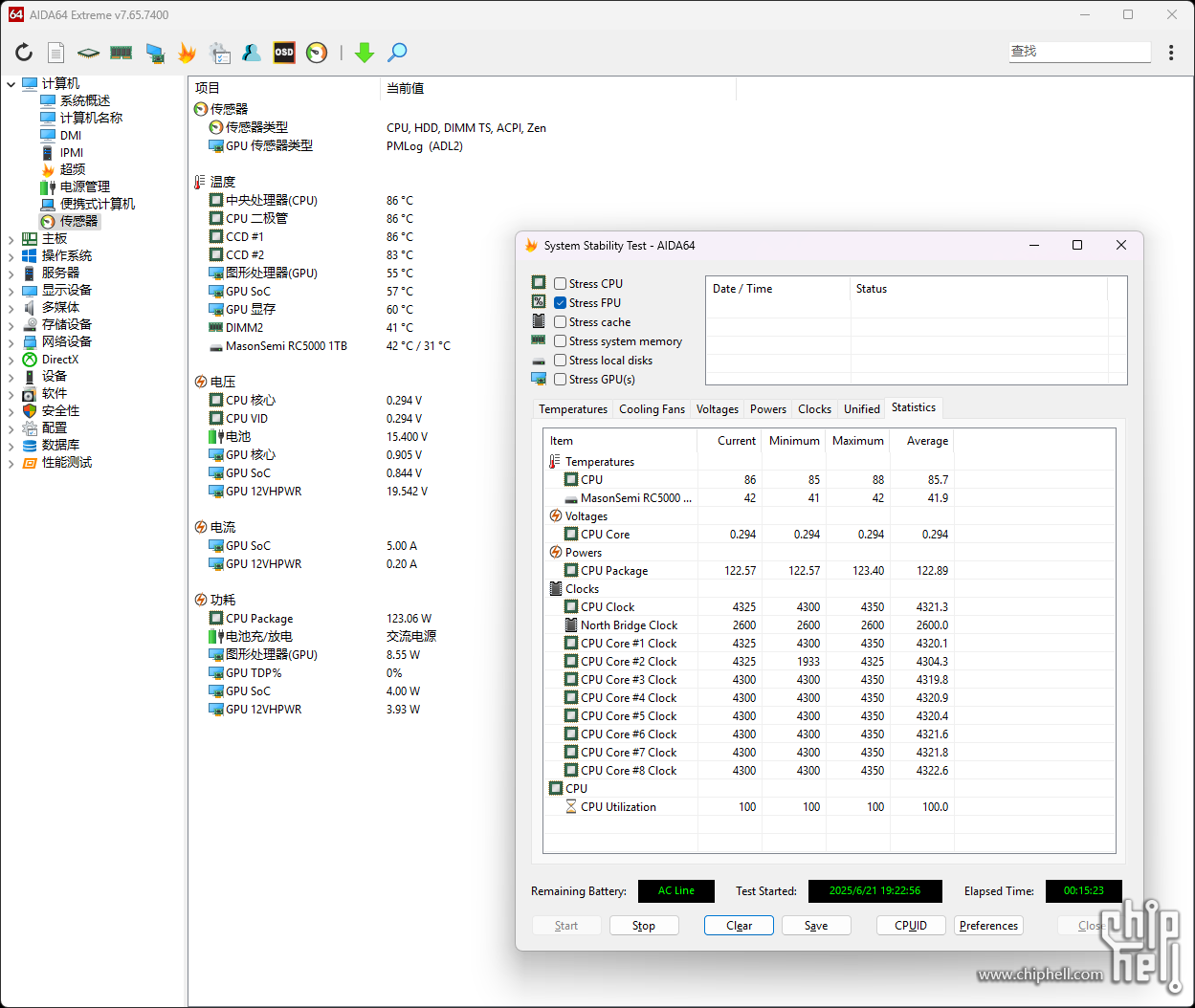Click the monitor with card toolbar icon
This screenshot has height=1008, width=1195.
(154, 53)
